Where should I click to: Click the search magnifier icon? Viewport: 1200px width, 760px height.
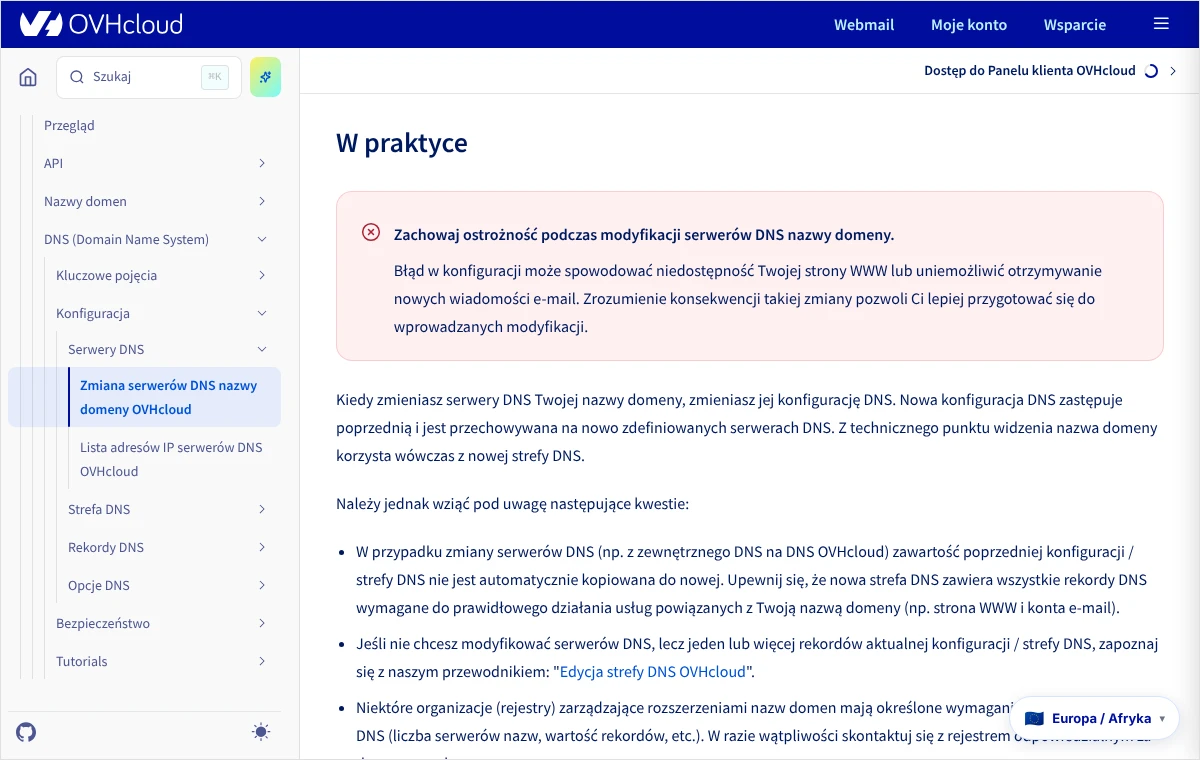[77, 77]
